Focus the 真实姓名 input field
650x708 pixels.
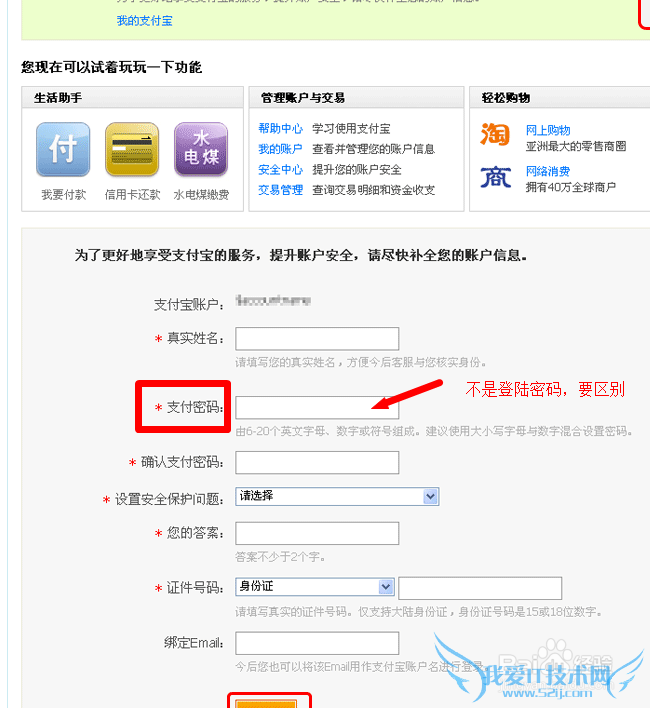point(317,339)
